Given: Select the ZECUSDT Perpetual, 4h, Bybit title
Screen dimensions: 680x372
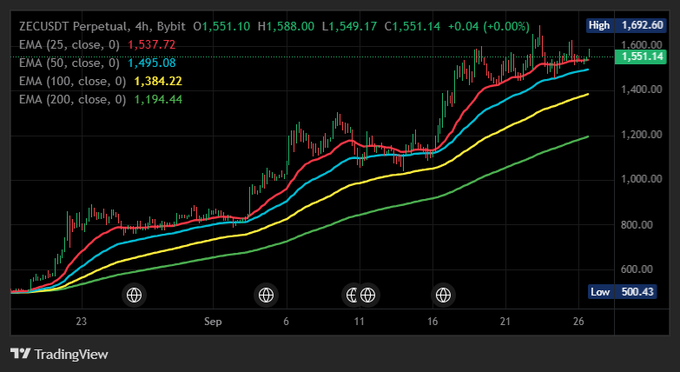Looking at the screenshot, I should pyautogui.click(x=102, y=26).
